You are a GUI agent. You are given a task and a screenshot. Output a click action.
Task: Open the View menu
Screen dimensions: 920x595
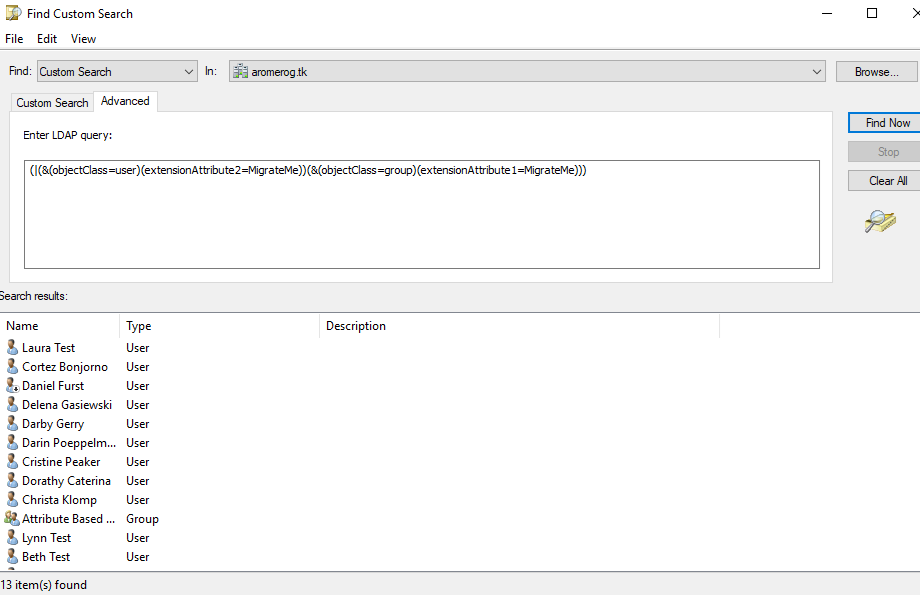pos(84,39)
